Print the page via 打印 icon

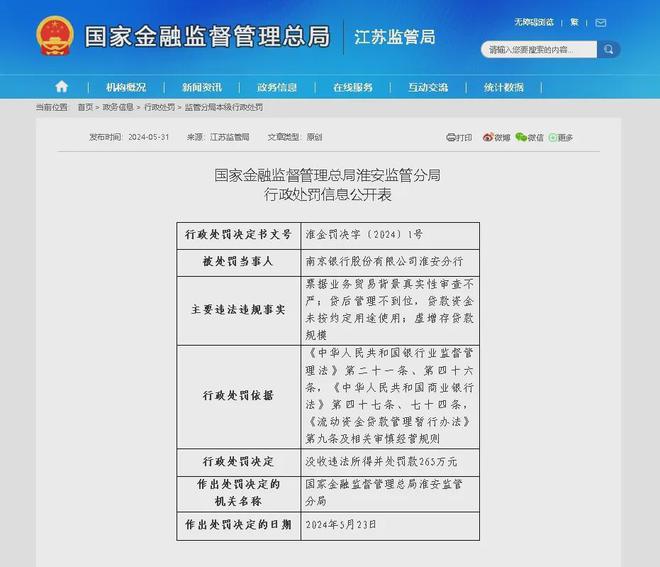coord(459,137)
